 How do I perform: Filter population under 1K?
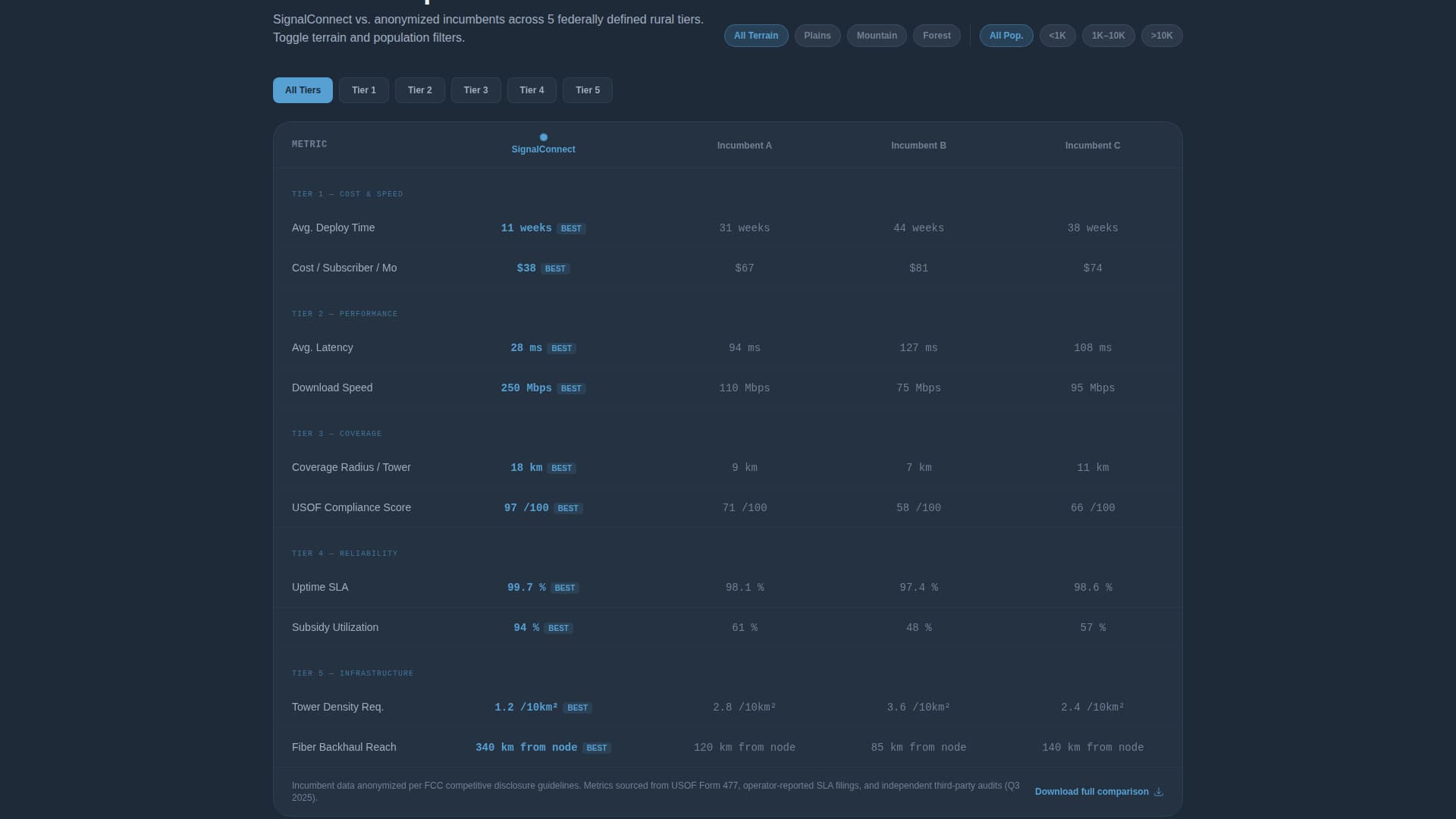click(1058, 36)
